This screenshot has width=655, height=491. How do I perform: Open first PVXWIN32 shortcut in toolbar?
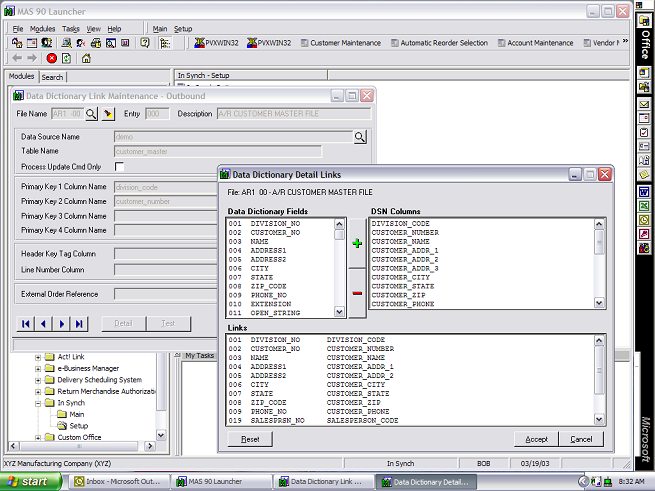tap(216, 43)
